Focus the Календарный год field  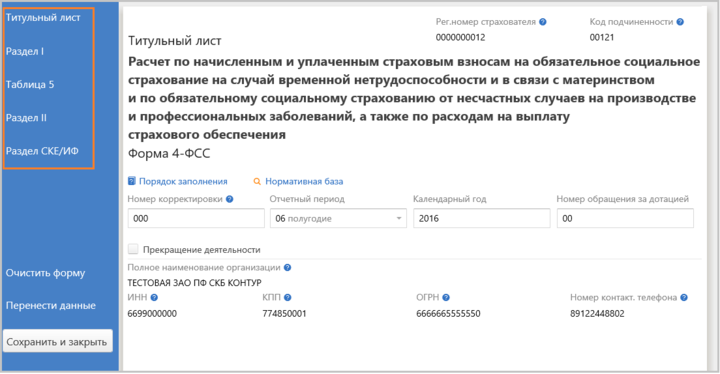pyautogui.click(x=481, y=218)
